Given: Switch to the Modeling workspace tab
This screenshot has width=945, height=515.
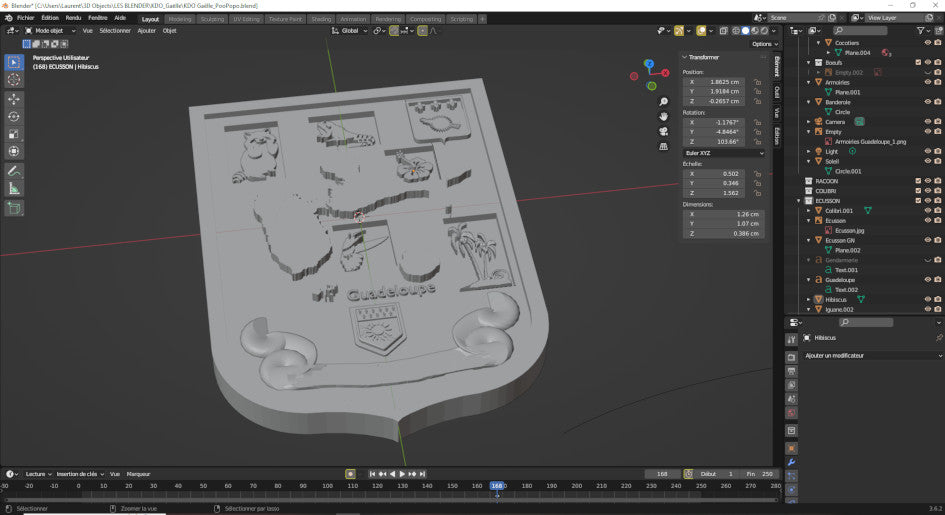Looking at the screenshot, I should tap(180, 19).
